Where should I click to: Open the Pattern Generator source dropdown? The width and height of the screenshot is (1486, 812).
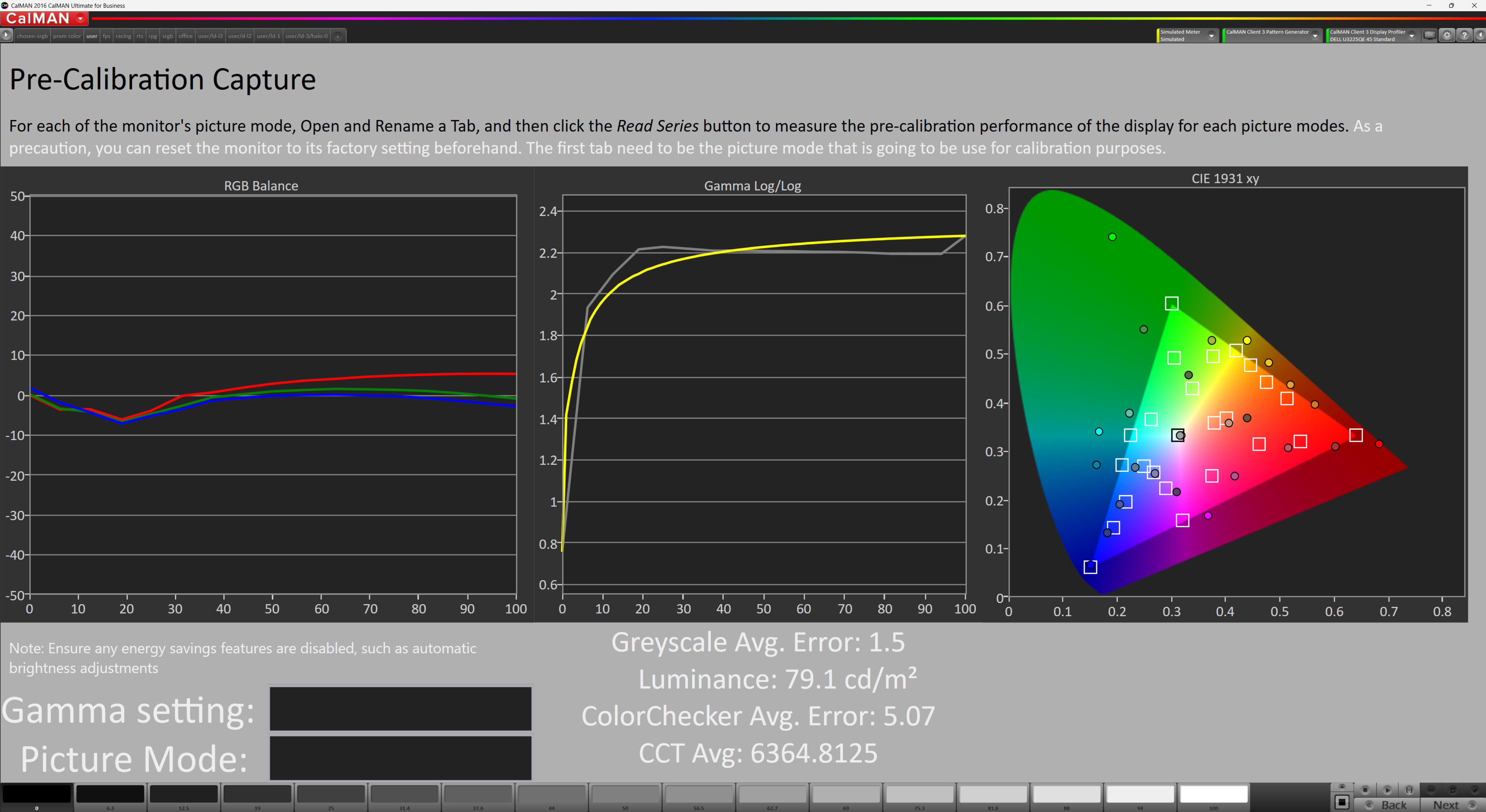point(1315,36)
